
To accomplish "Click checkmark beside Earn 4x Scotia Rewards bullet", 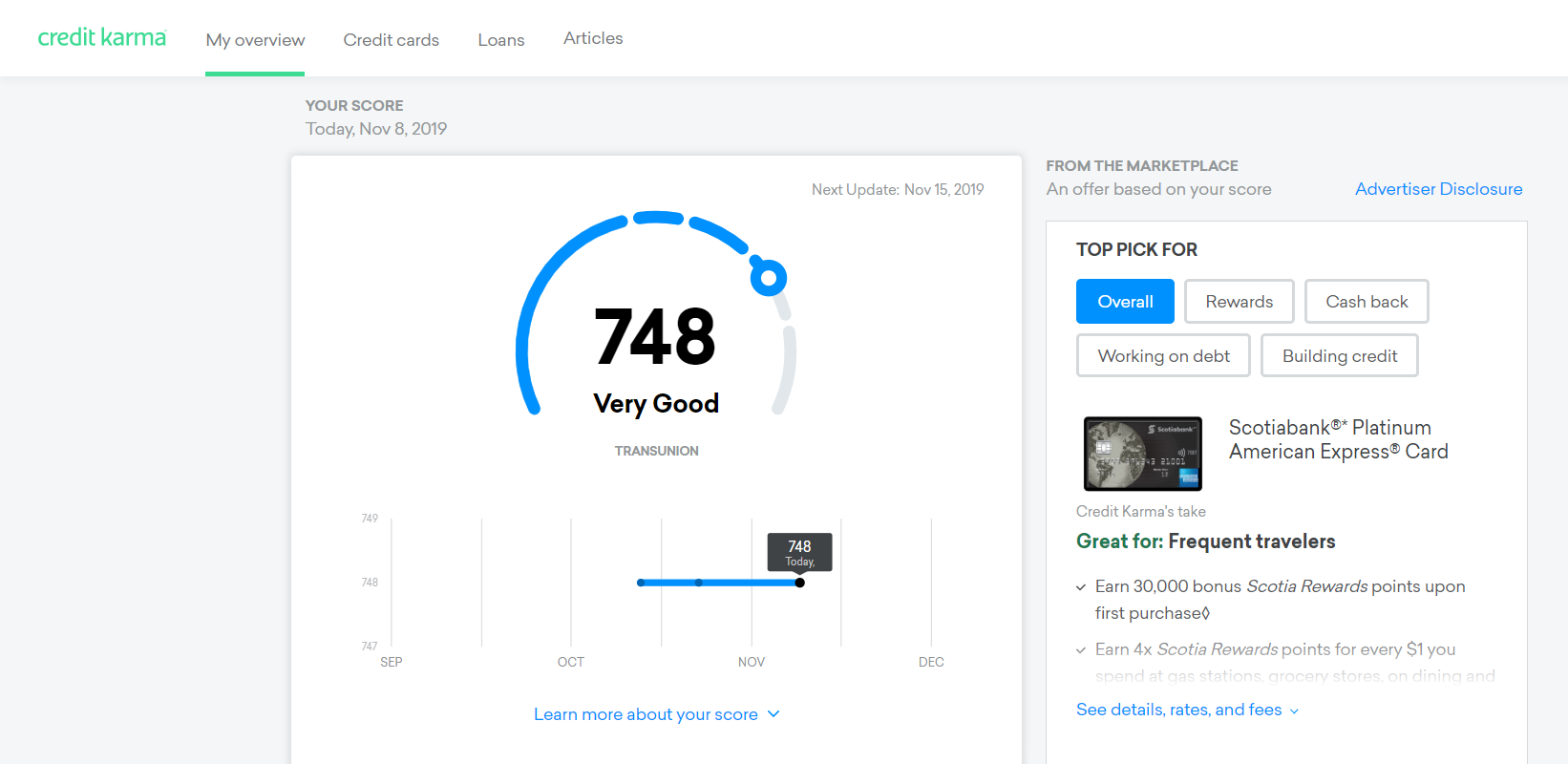I will point(1081,650).
